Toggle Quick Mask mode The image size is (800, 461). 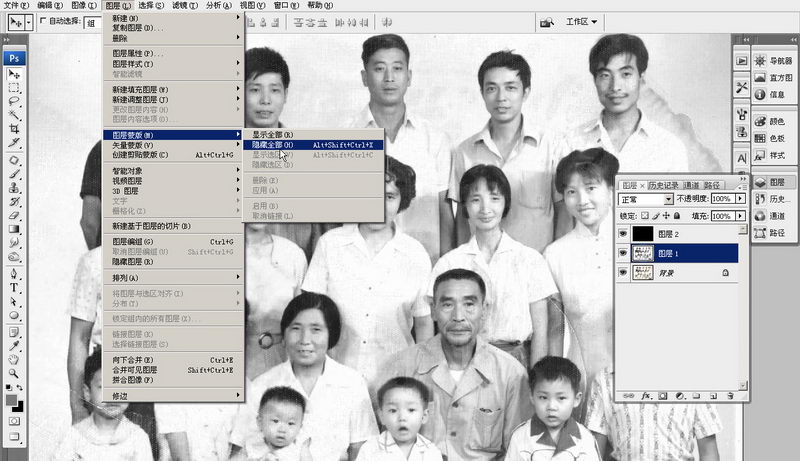[14, 421]
